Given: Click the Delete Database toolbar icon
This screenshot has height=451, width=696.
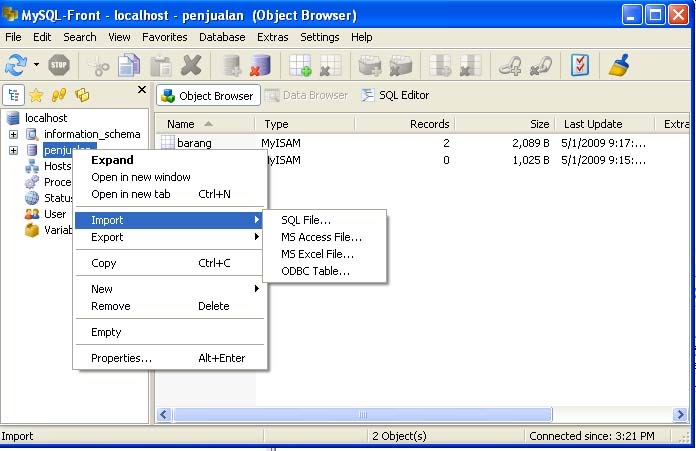Looking at the screenshot, I should 261,66.
